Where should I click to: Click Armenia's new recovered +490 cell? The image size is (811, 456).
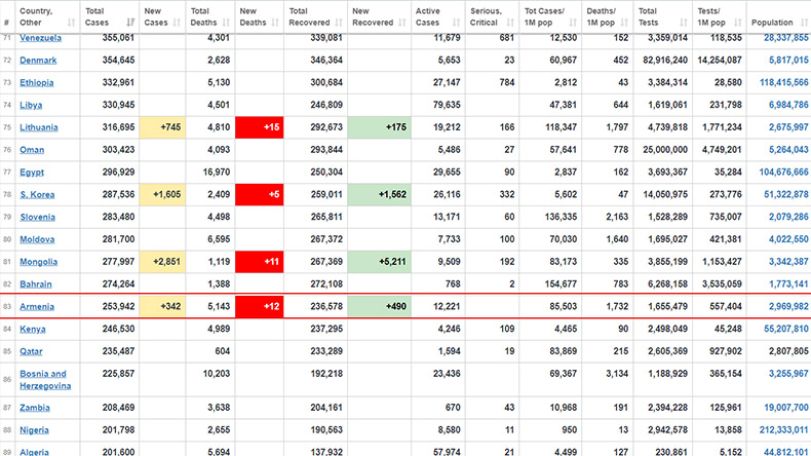click(x=380, y=307)
